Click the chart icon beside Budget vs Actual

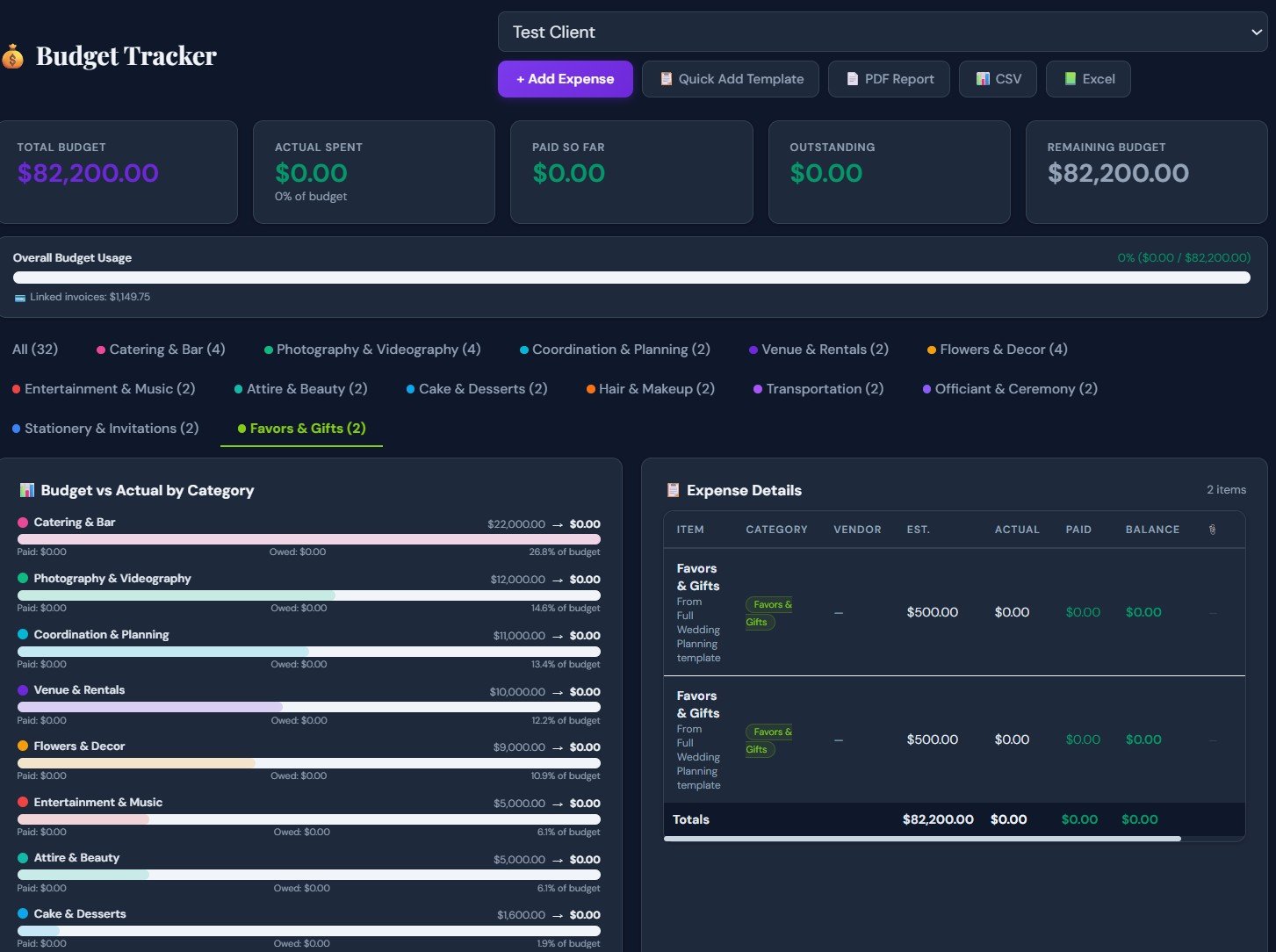click(x=27, y=490)
